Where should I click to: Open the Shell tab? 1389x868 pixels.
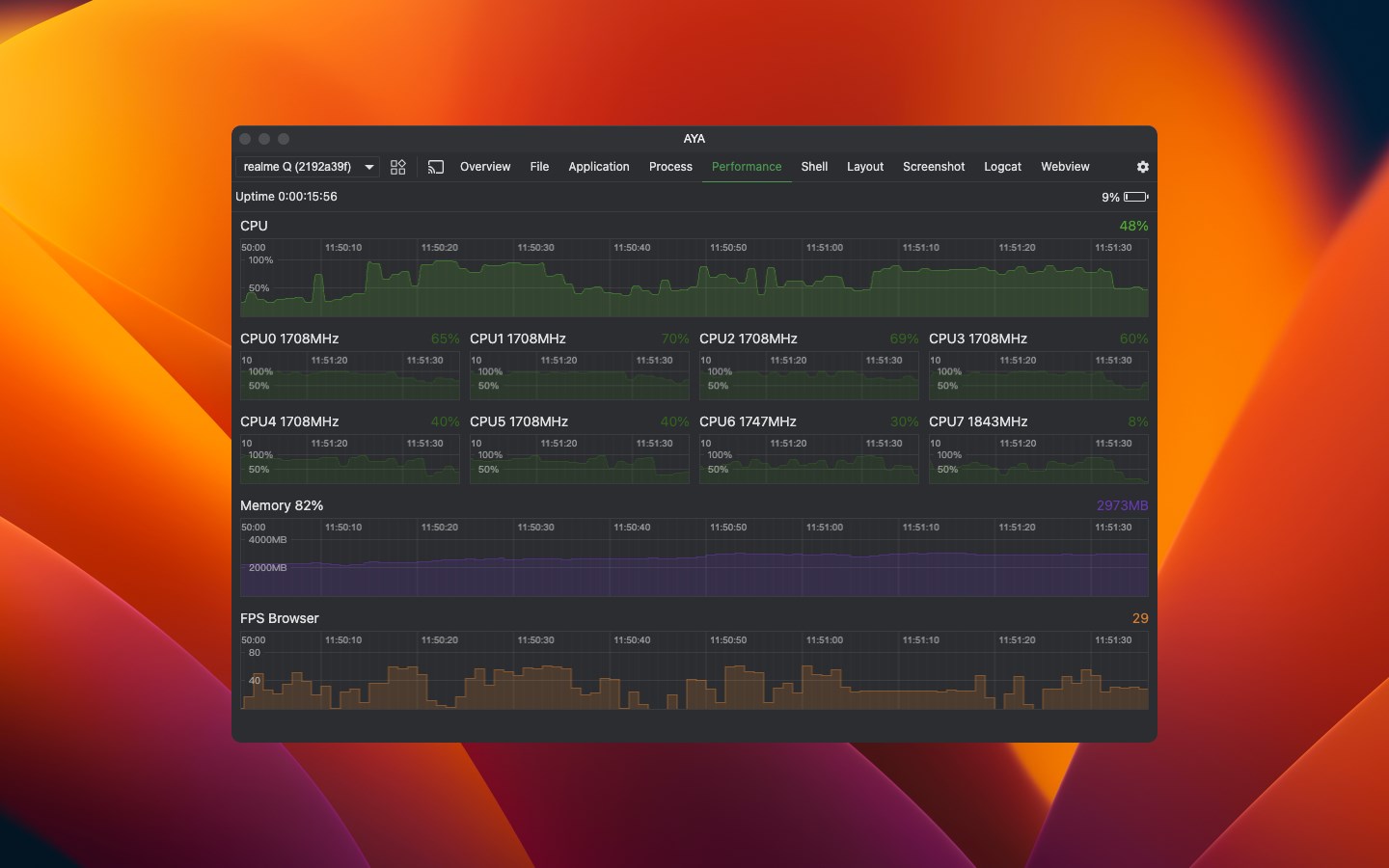click(x=814, y=167)
